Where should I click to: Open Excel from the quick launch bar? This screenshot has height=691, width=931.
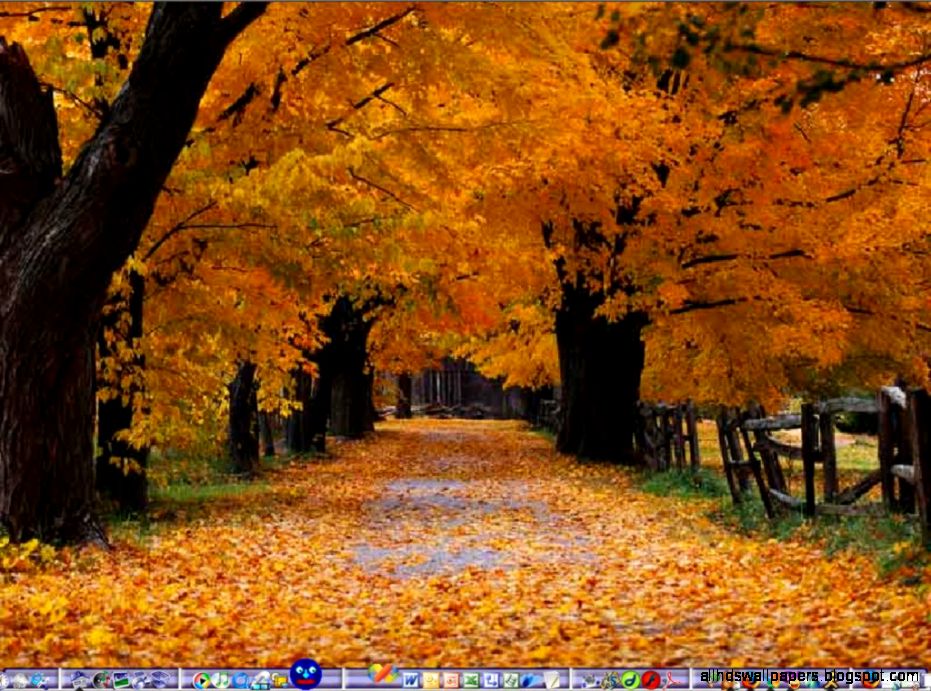[470, 678]
